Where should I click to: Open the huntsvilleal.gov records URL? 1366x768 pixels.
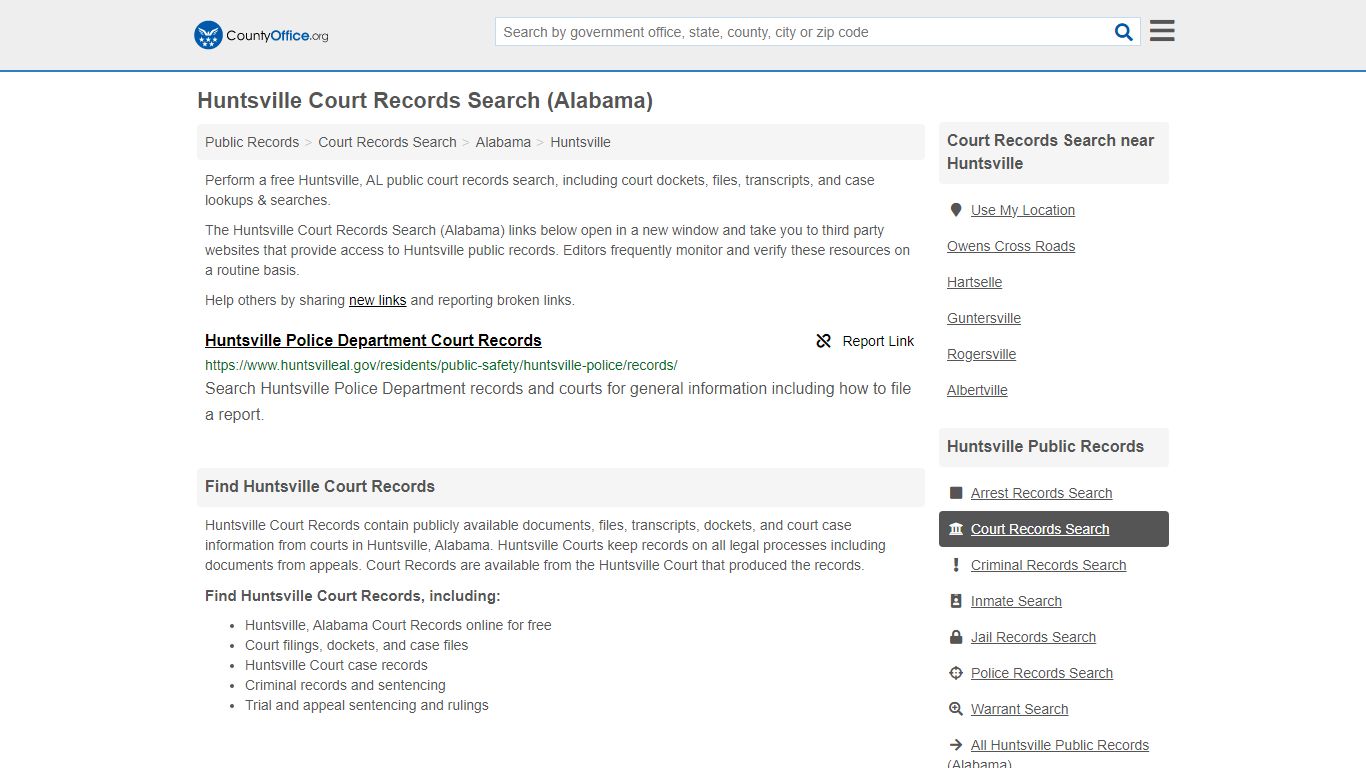[441, 365]
